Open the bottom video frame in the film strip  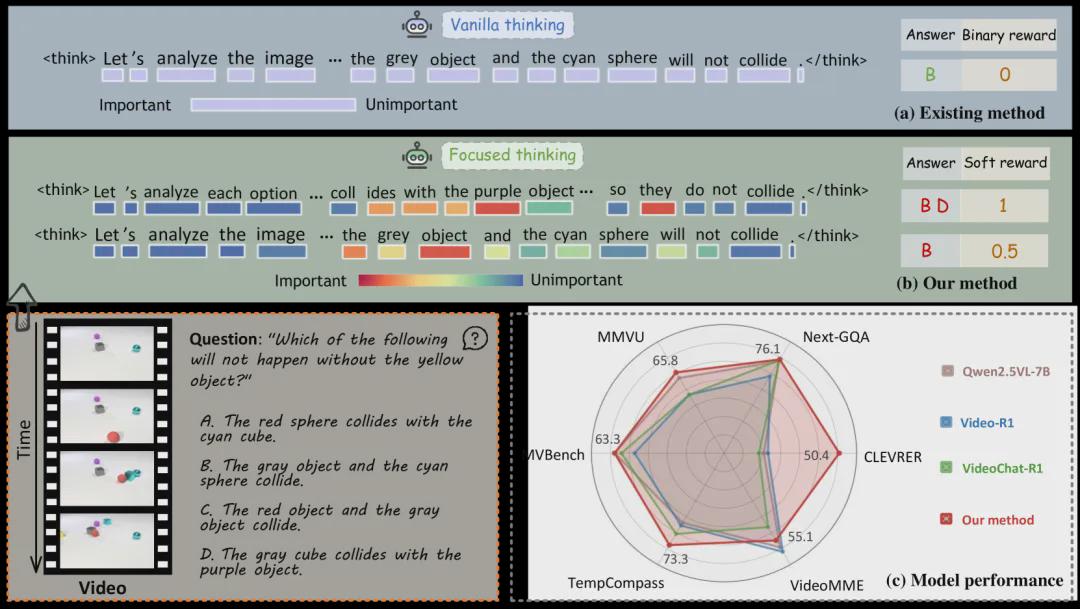coord(106,538)
